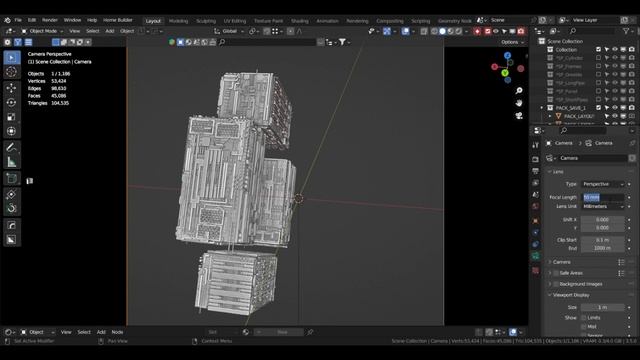Image resolution: width=640 pixels, height=360 pixels.
Task: Open the viewport Options dropdown
Action: (x=512, y=42)
